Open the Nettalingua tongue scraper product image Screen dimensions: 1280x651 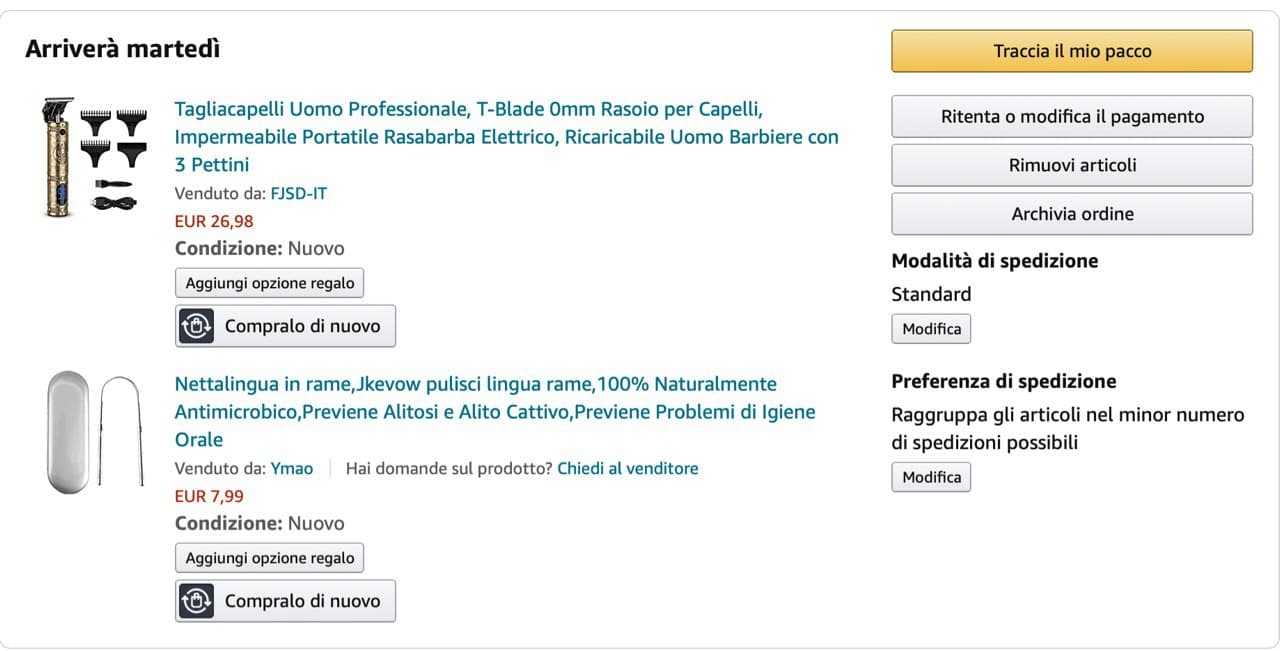(x=95, y=431)
